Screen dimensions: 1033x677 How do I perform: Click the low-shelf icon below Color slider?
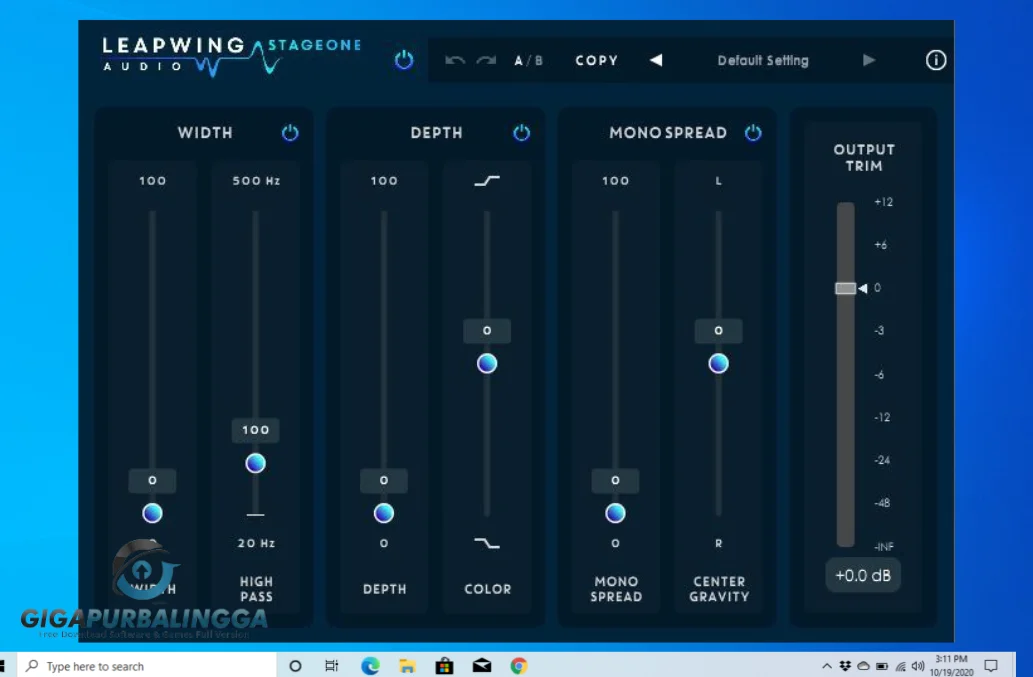point(487,543)
